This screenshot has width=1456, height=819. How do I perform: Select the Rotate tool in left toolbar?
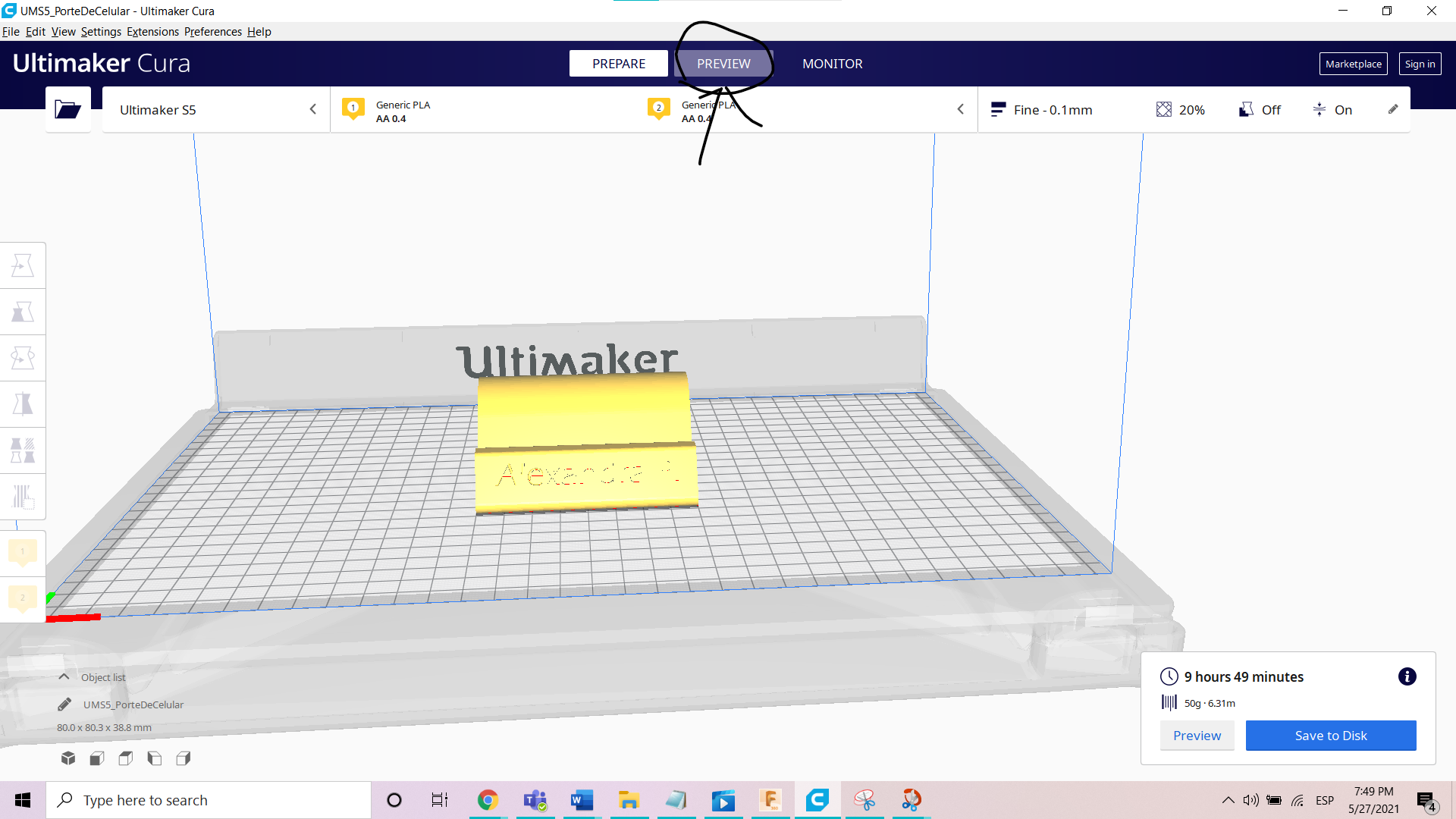(23, 358)
